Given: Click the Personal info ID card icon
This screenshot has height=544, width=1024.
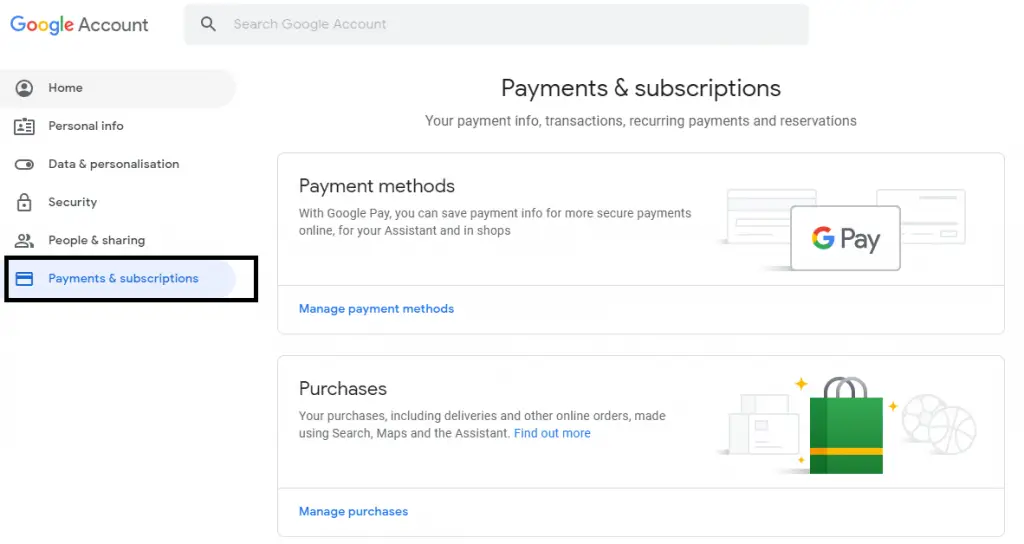Looking at the screenshot, I should [24, 126].
